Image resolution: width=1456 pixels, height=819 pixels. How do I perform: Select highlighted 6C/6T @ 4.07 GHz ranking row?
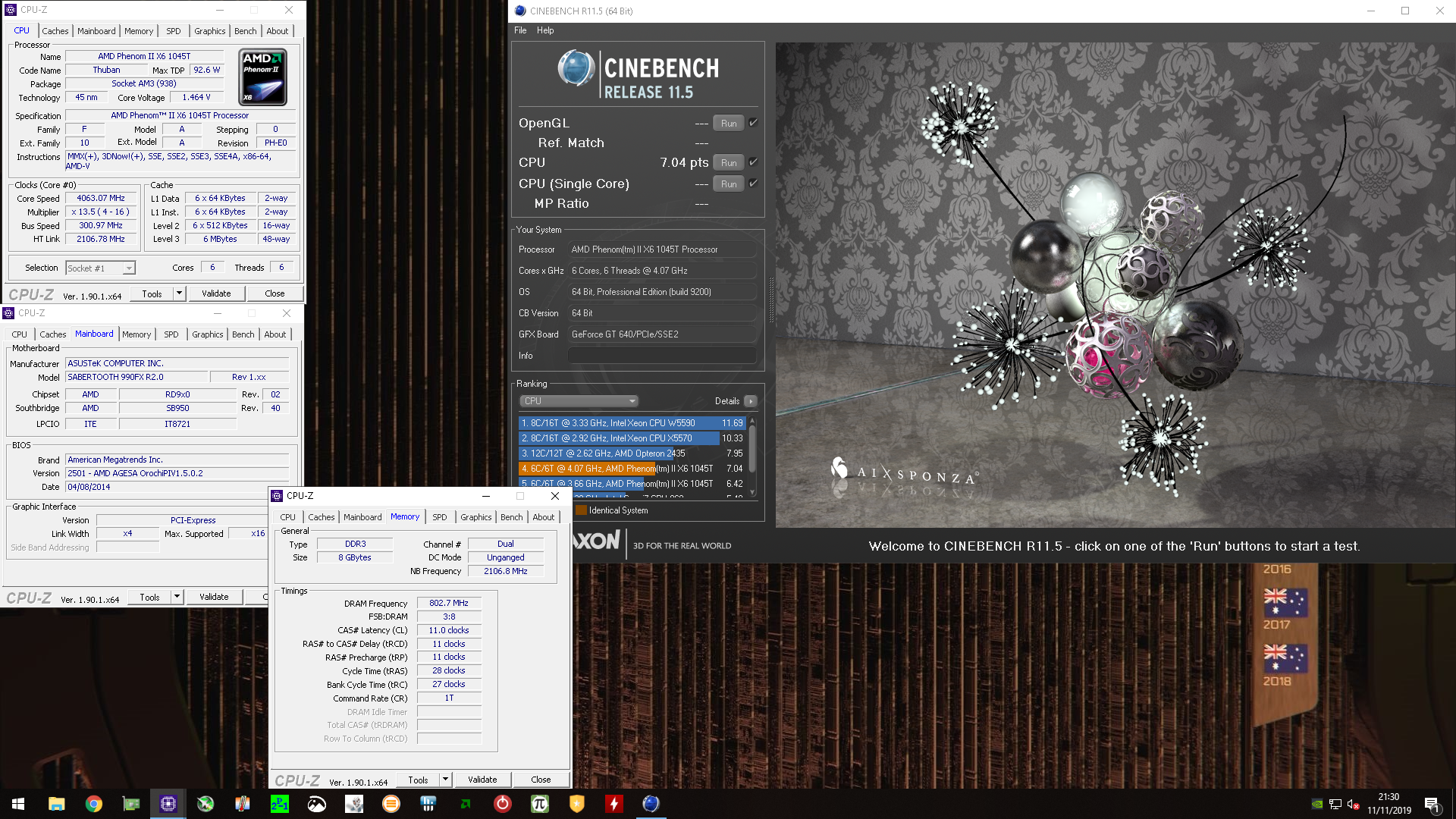click(x=632, y=469)
